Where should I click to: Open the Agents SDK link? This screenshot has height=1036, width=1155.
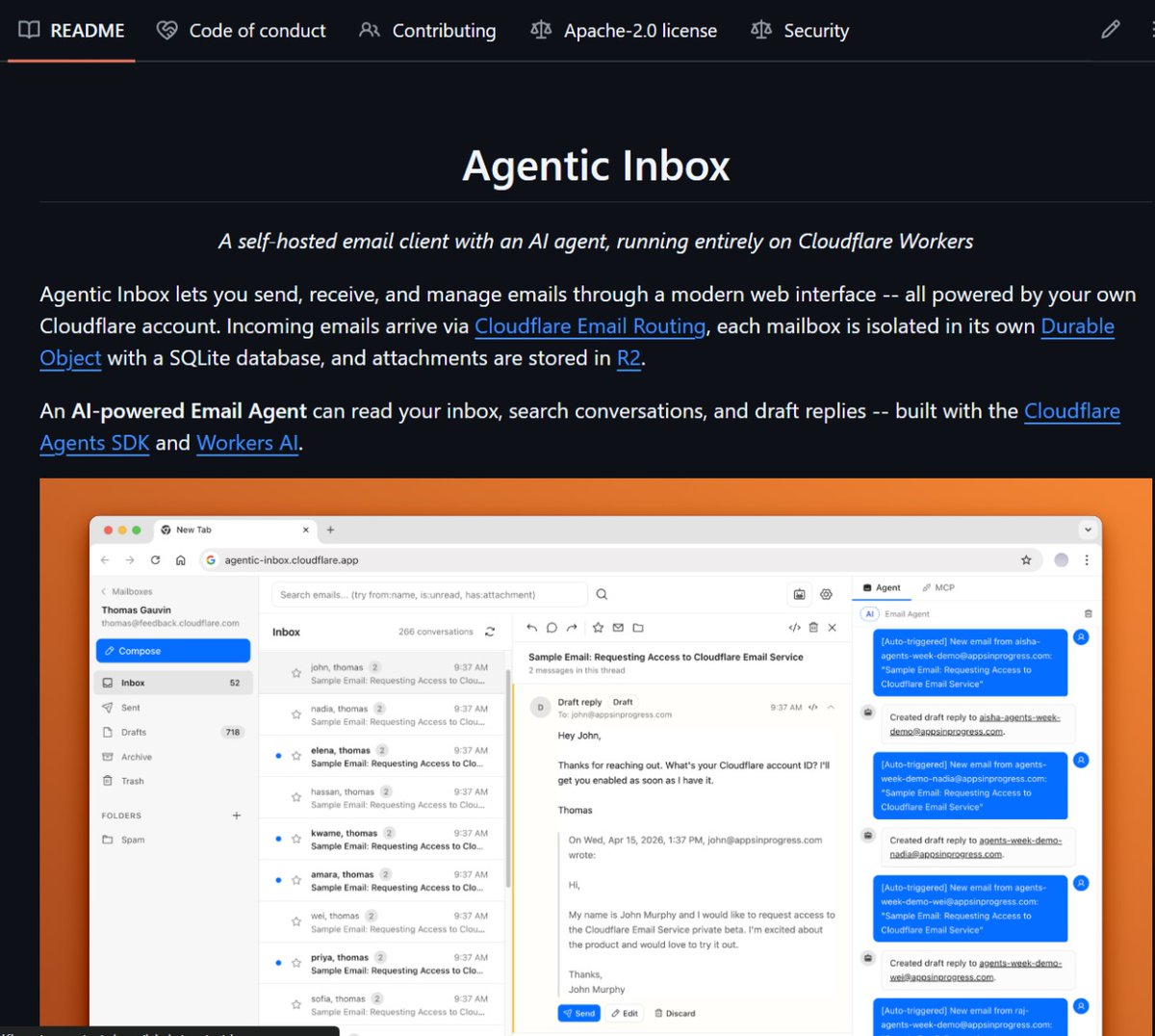pos(94,443)
